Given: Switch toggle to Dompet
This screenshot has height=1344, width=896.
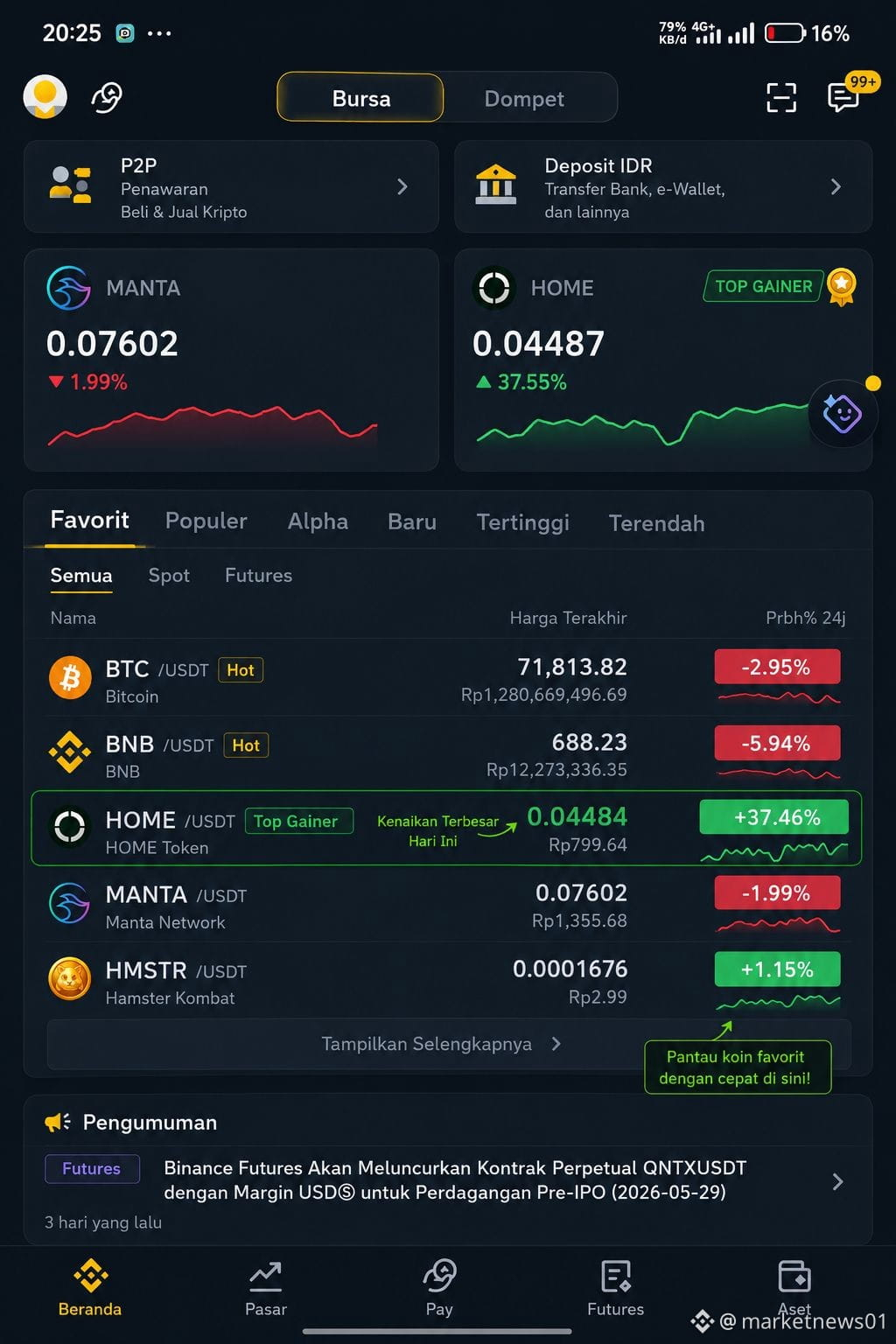Looking at the screenshot, I should 524,99.
